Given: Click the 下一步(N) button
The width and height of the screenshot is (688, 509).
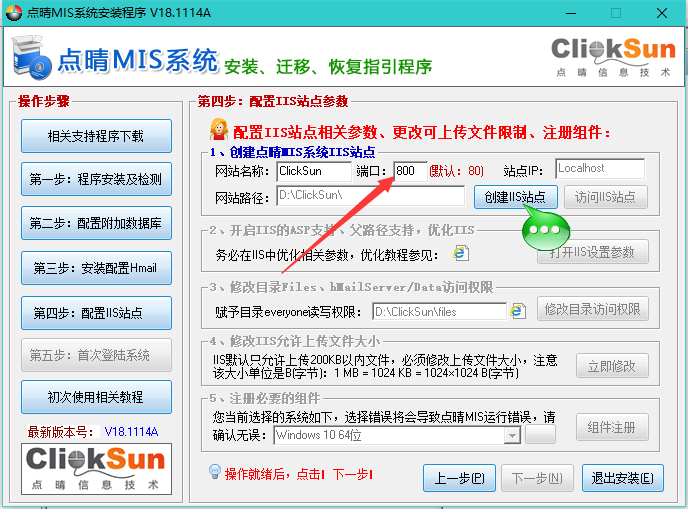Looking at the screenshot, I should pos(538,478).
